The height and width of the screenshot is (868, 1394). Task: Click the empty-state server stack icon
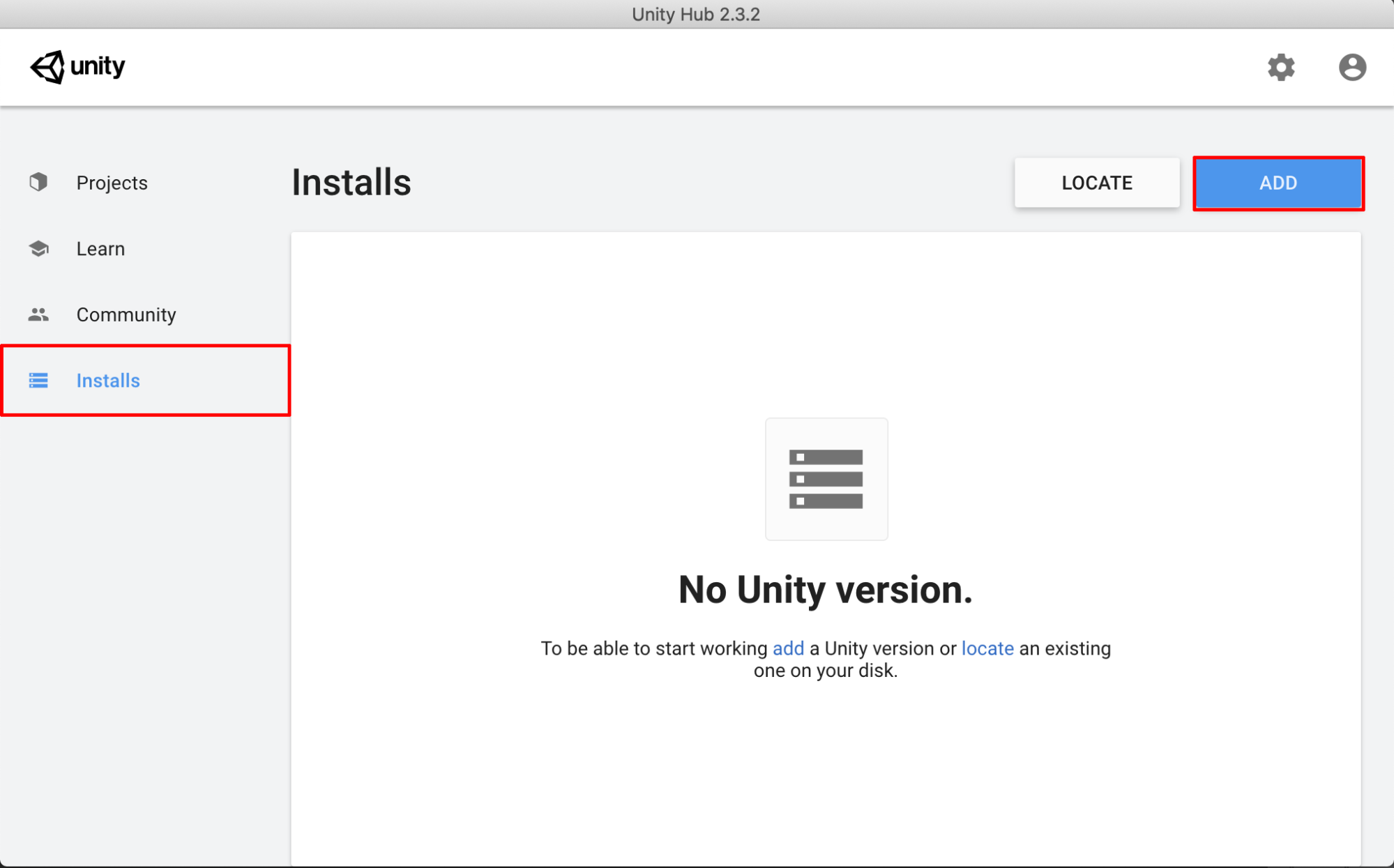point(826,479)
